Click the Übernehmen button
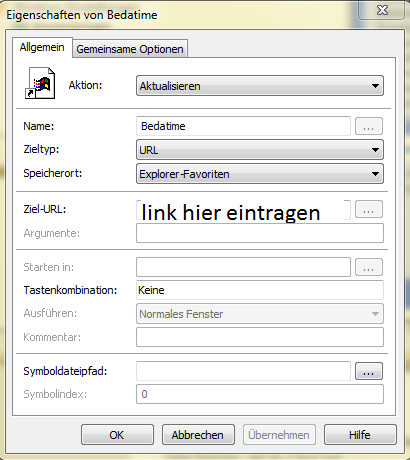 (x=279, y=435)
